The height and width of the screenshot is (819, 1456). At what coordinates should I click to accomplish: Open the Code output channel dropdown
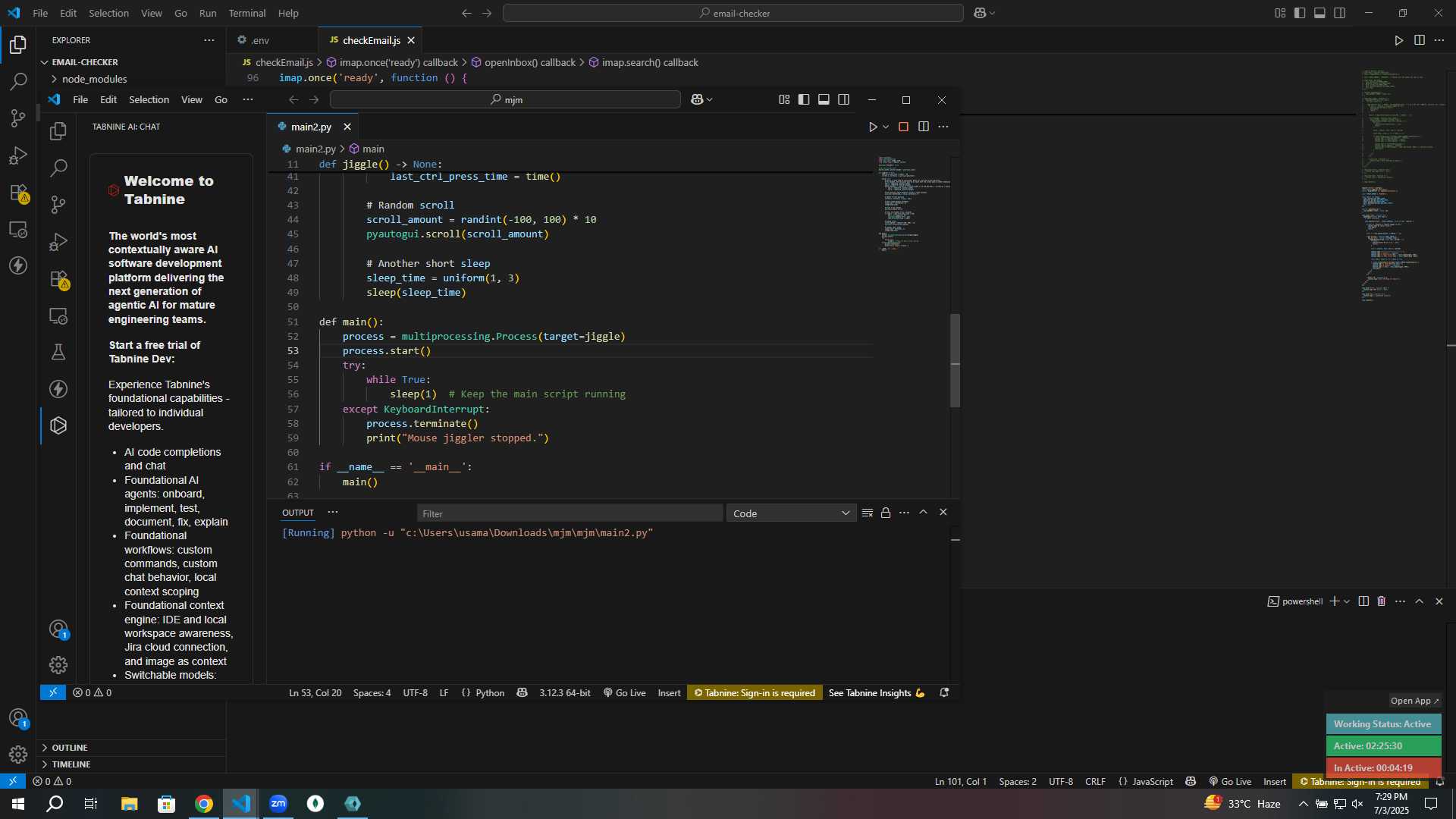[x=791, y=513]
